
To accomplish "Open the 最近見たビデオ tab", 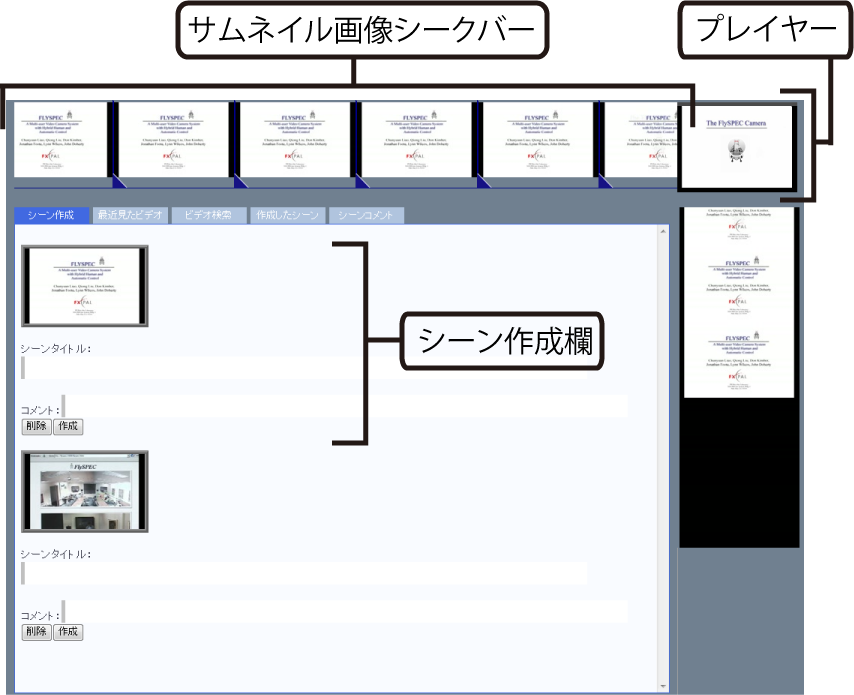I will pyautogui.click(x=130, y=215).
